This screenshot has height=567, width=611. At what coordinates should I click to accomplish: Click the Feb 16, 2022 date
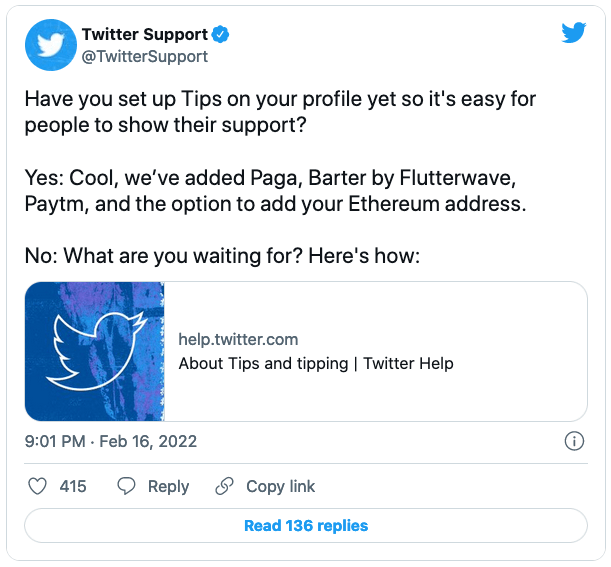pyautogui.click(x=148, y=442)
